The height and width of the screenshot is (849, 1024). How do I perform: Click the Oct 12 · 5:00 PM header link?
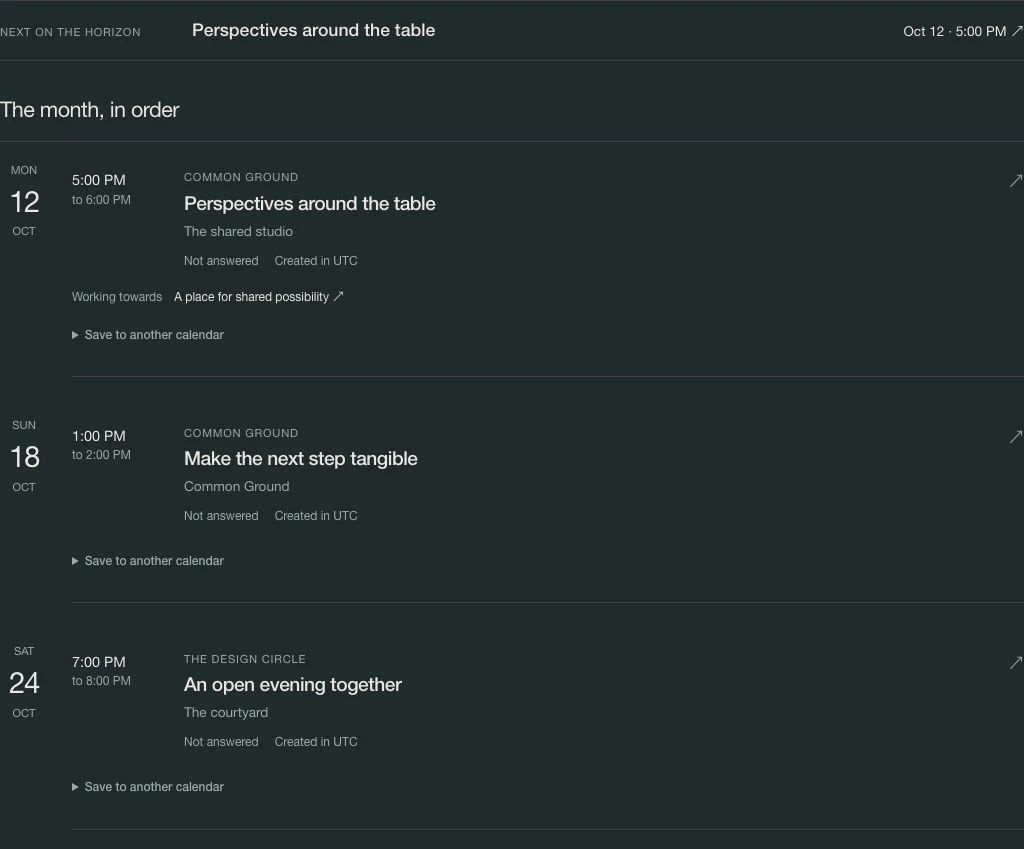click(954, 31)
